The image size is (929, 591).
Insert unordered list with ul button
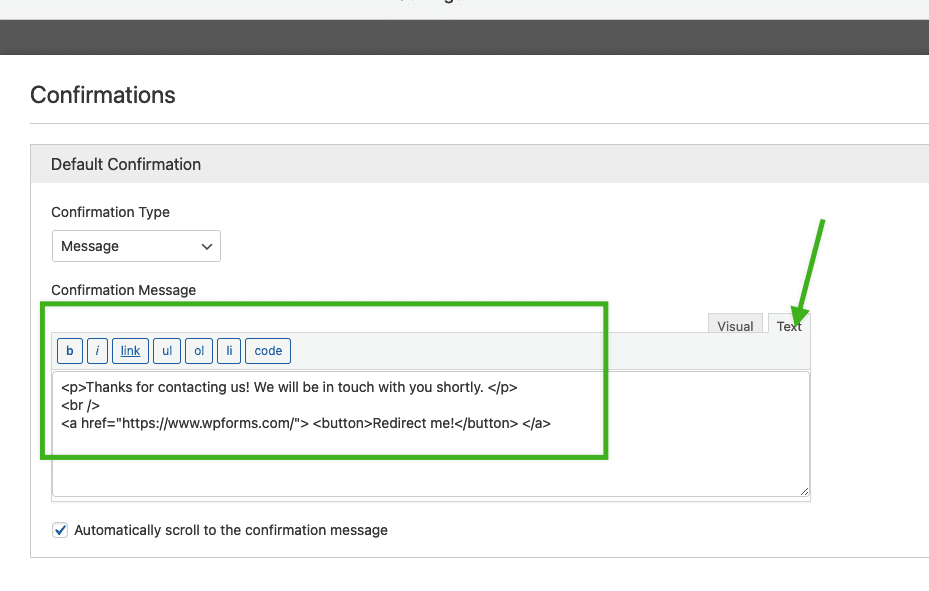pyautogui.click(x=167, y=351)
